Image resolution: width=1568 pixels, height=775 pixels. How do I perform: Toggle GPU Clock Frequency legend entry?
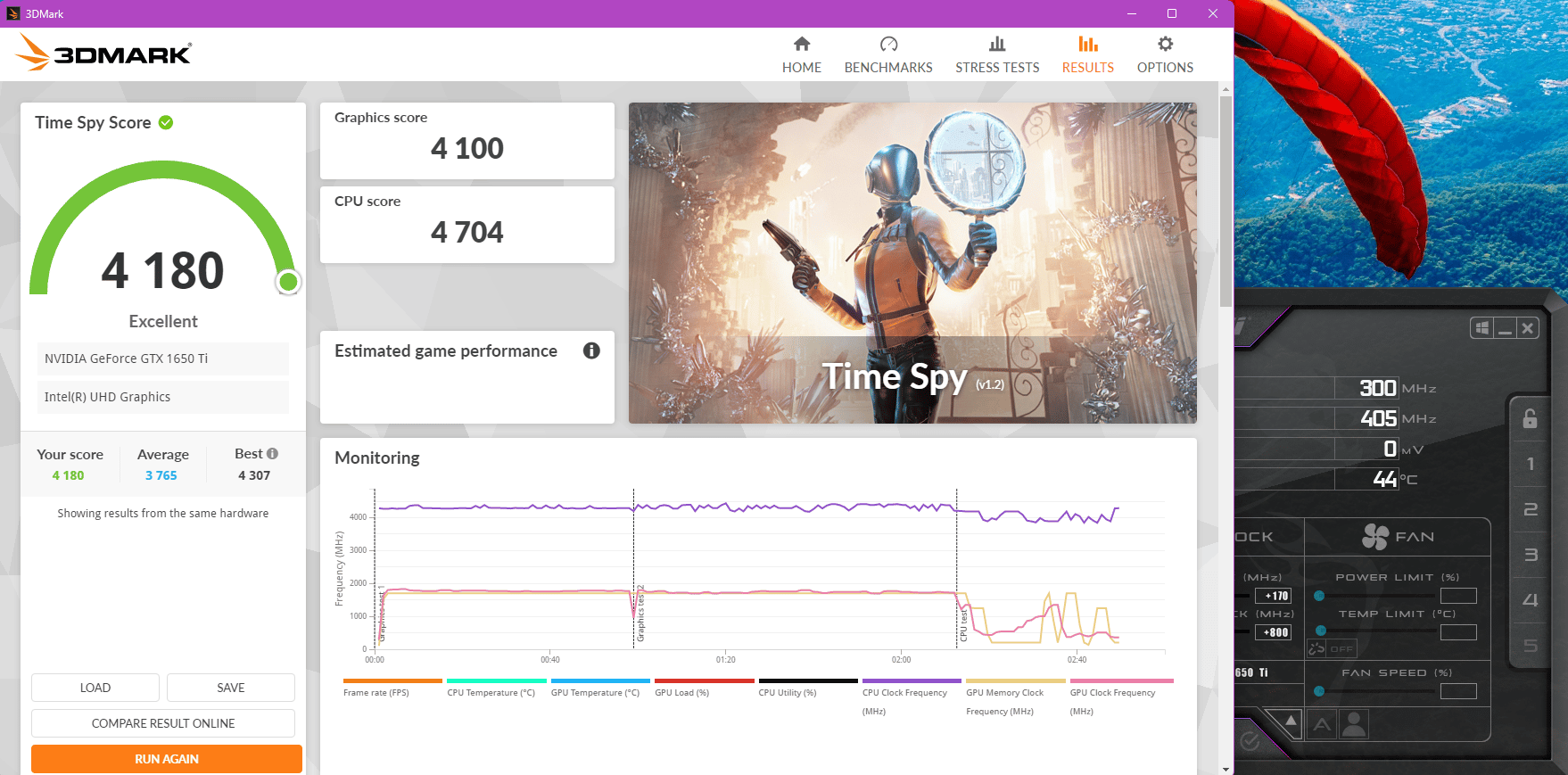(1120, 697)
